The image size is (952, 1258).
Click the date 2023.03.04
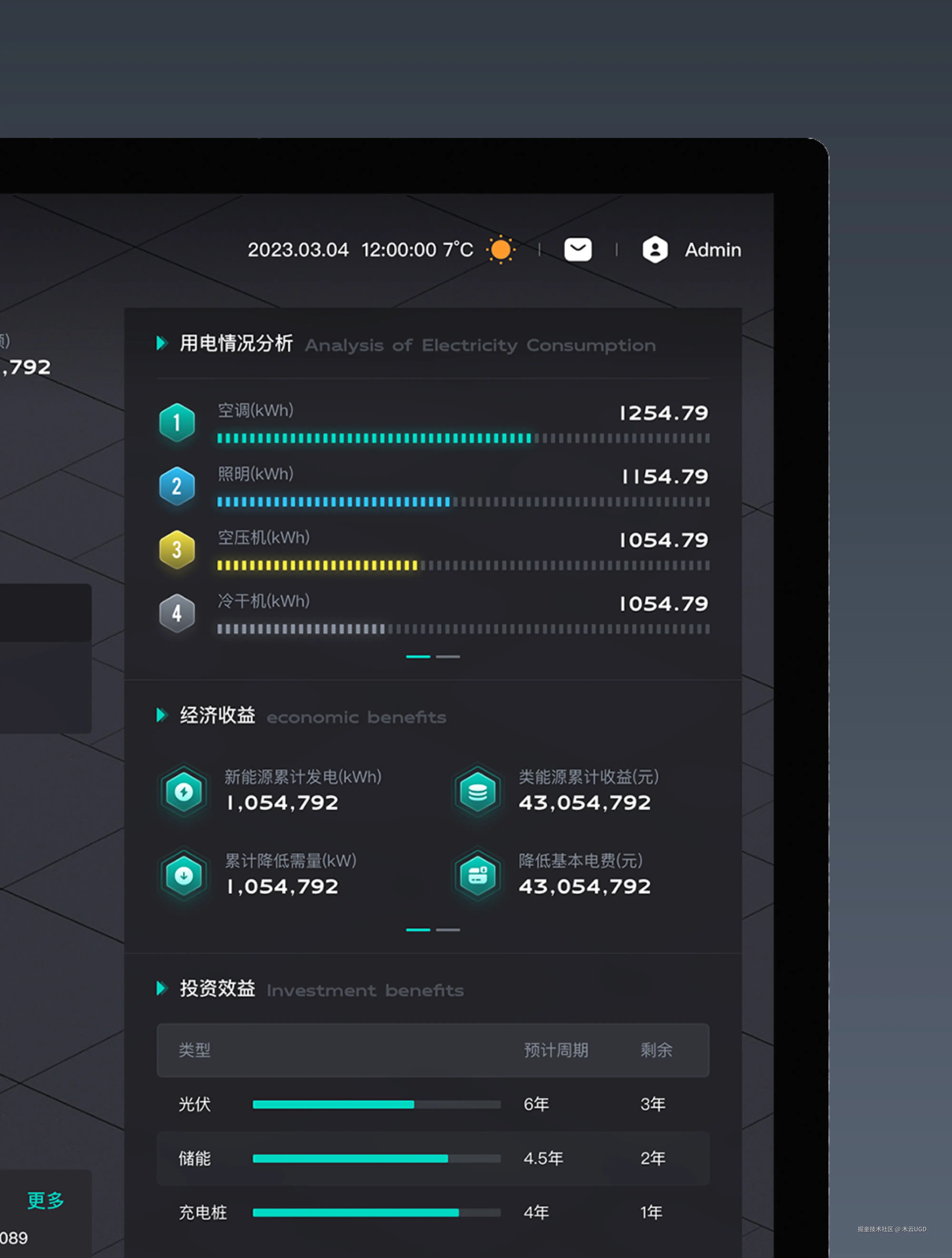298,250
